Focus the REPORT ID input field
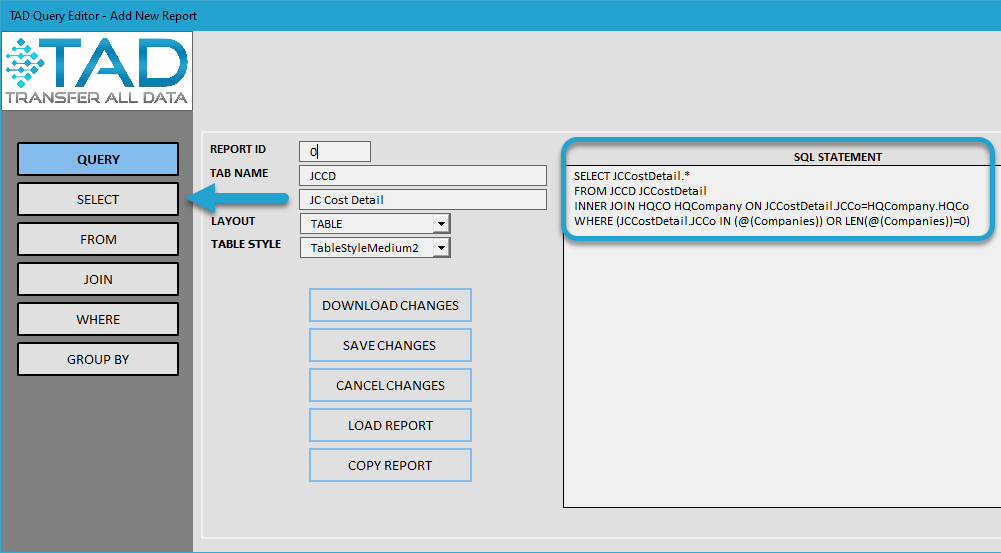The width and height of the screenshot is (1001, 553). pos(335,151)
